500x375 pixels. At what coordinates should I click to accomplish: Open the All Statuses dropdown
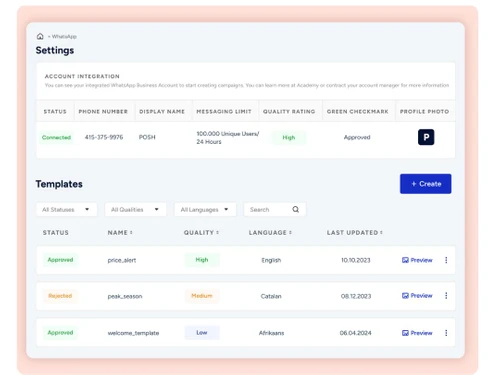pyautogui.click(x=66, y=209)
